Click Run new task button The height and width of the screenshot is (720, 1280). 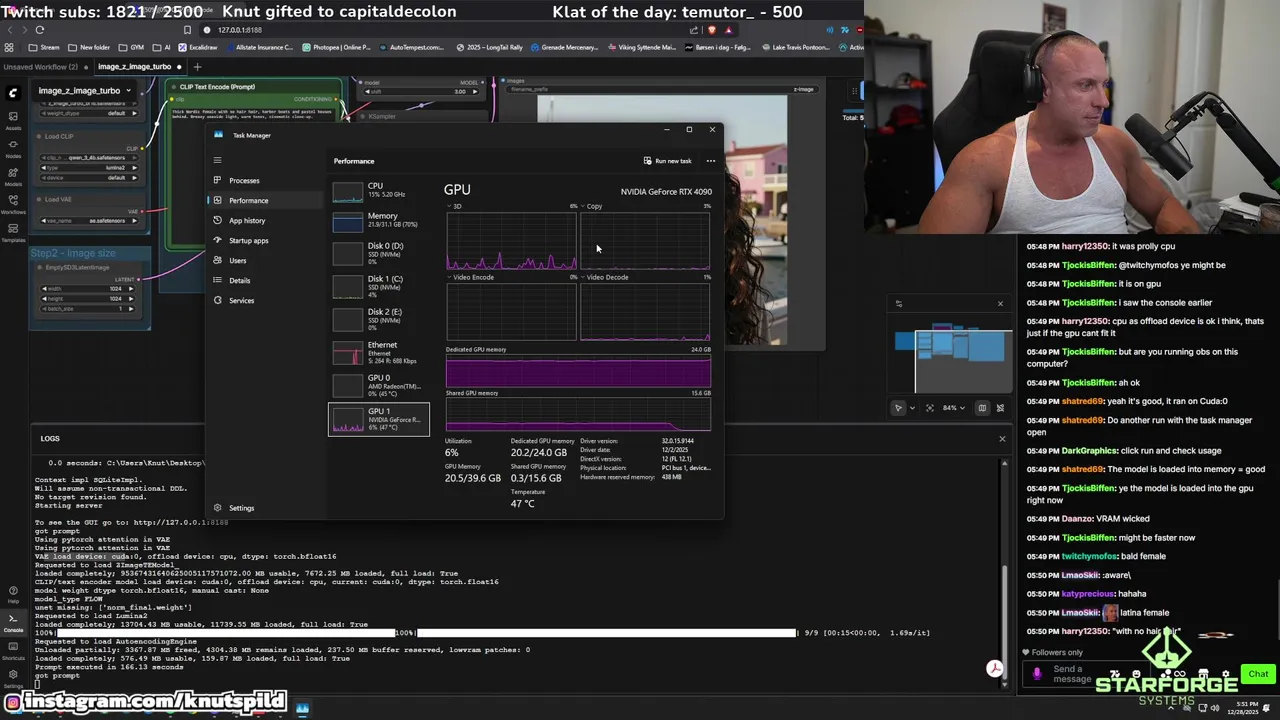pyautogui.click(x=667, y=161)
